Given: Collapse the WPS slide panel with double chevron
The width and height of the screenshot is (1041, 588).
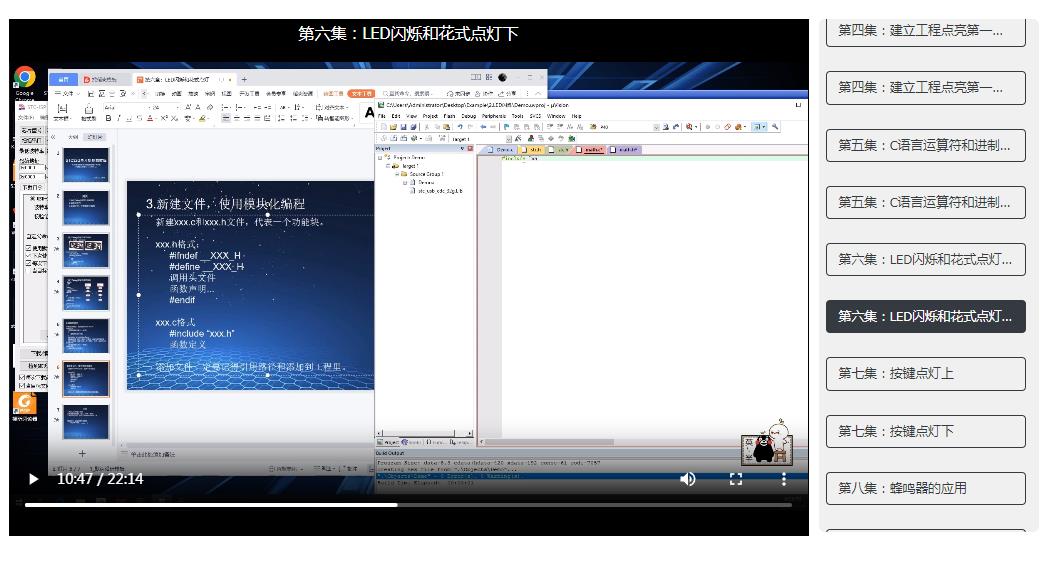Looking at the screenshot, I should [54, 137].
